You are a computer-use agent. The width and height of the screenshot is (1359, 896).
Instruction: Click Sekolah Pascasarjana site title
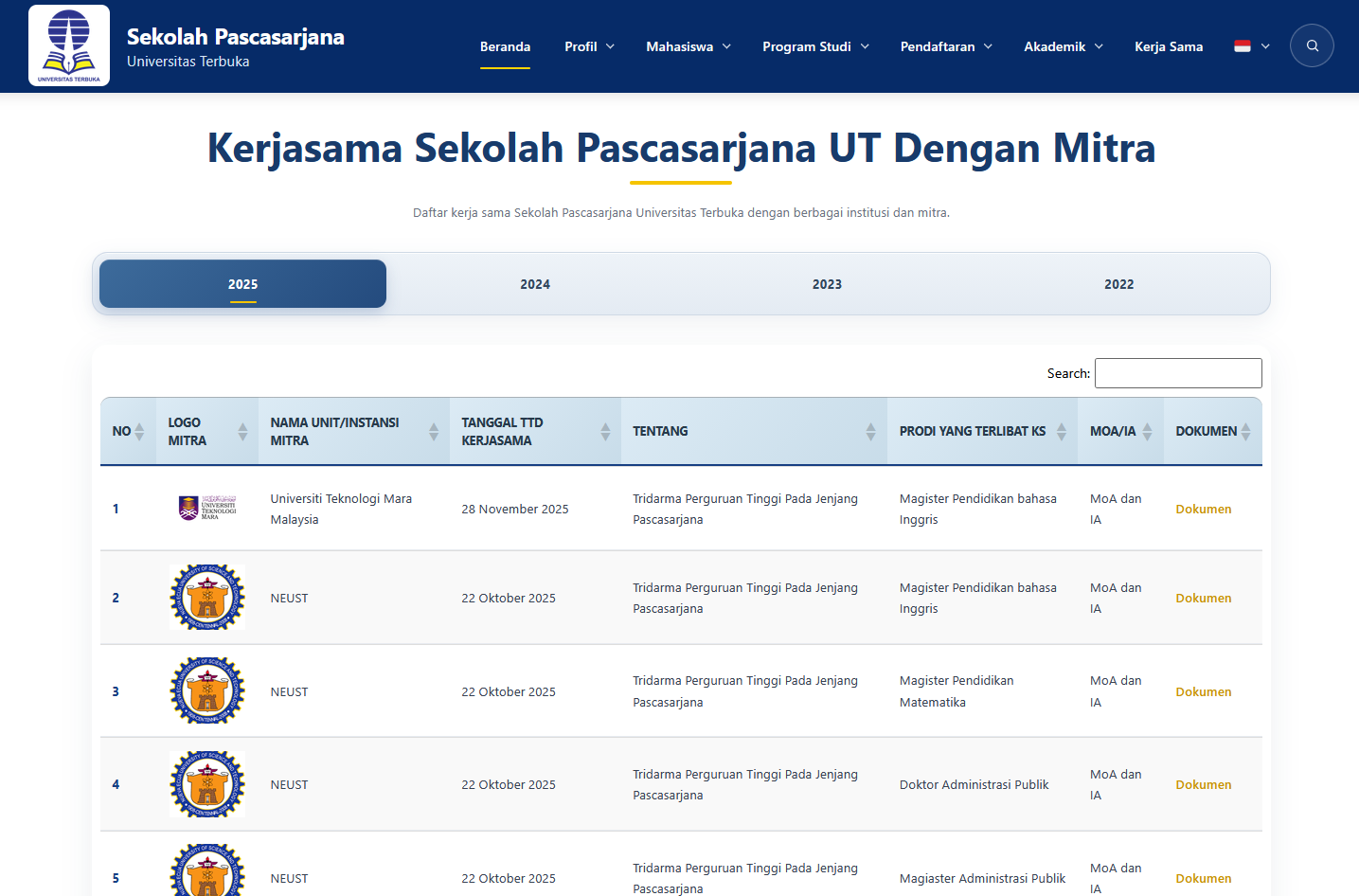click(236, 37)
